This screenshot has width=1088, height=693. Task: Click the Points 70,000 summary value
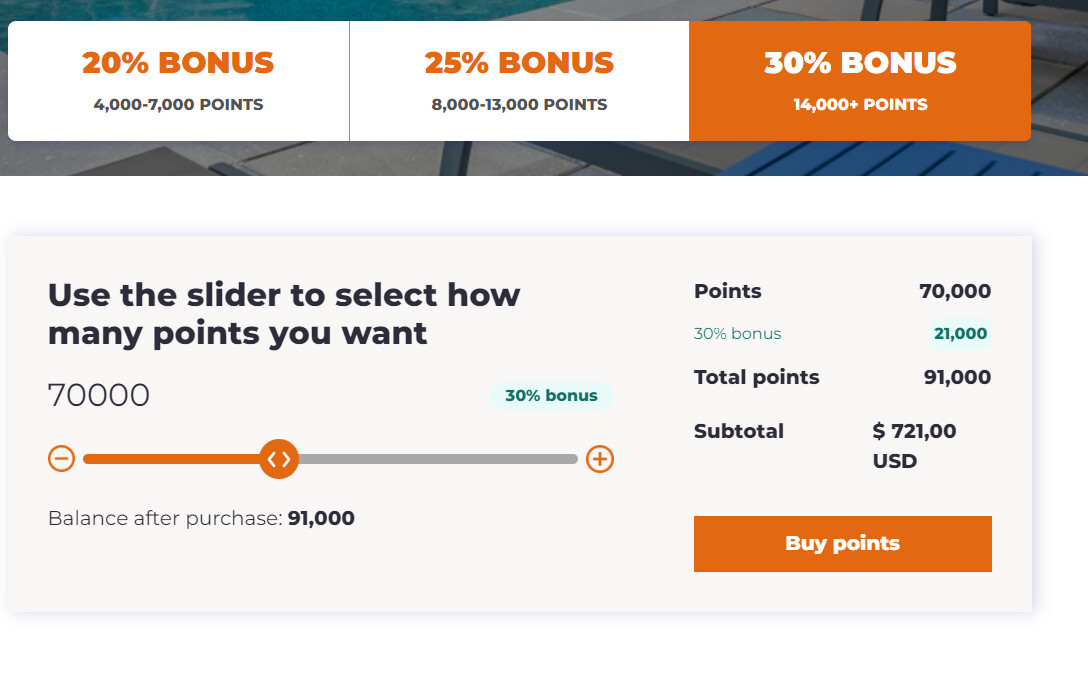pos(955,291)
